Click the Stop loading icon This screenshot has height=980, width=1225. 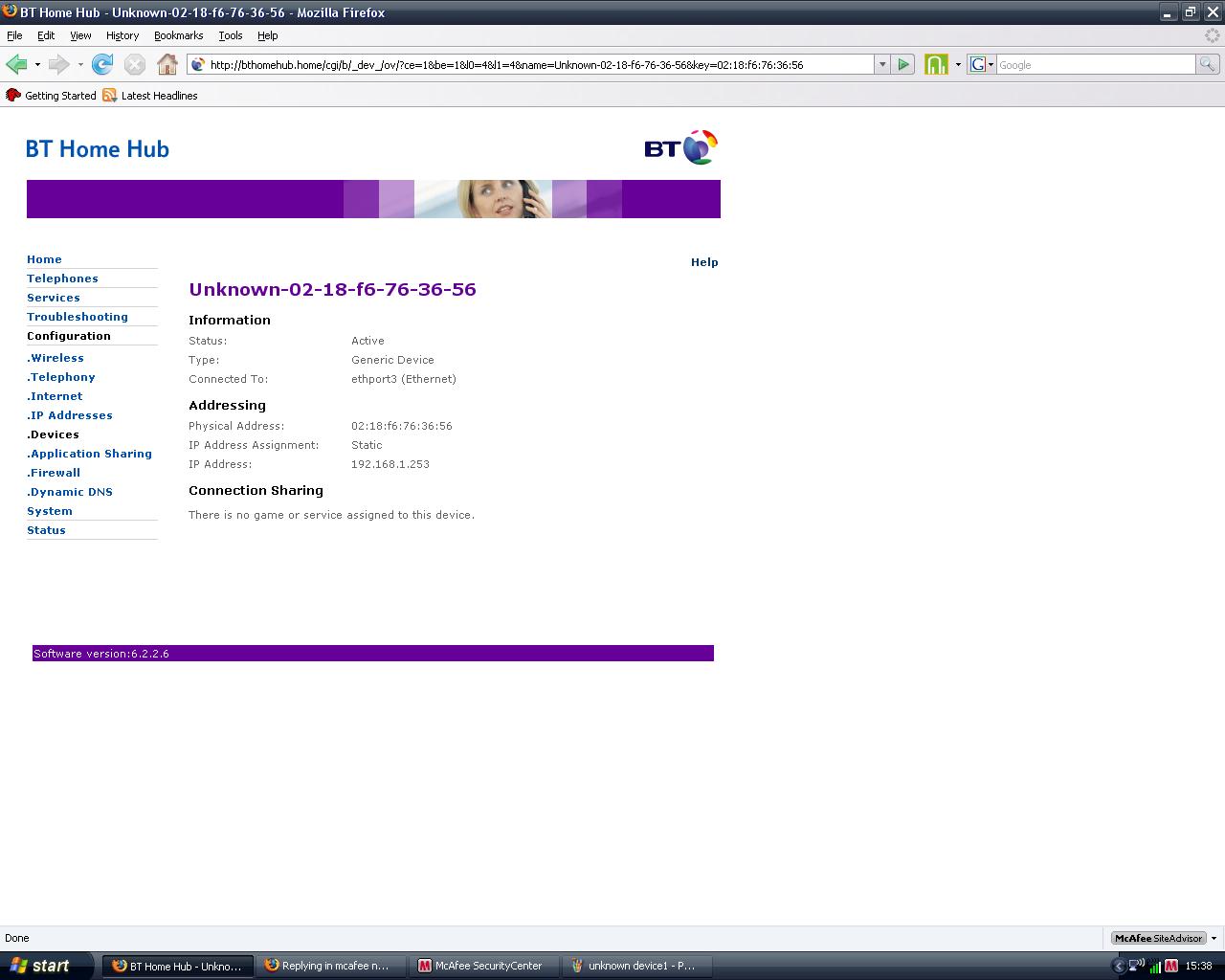135,64
